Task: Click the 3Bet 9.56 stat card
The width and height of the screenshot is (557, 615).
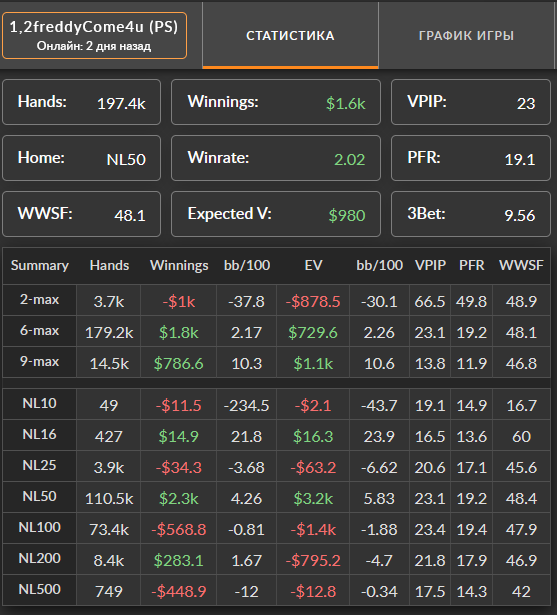Action: click(471, 214)
